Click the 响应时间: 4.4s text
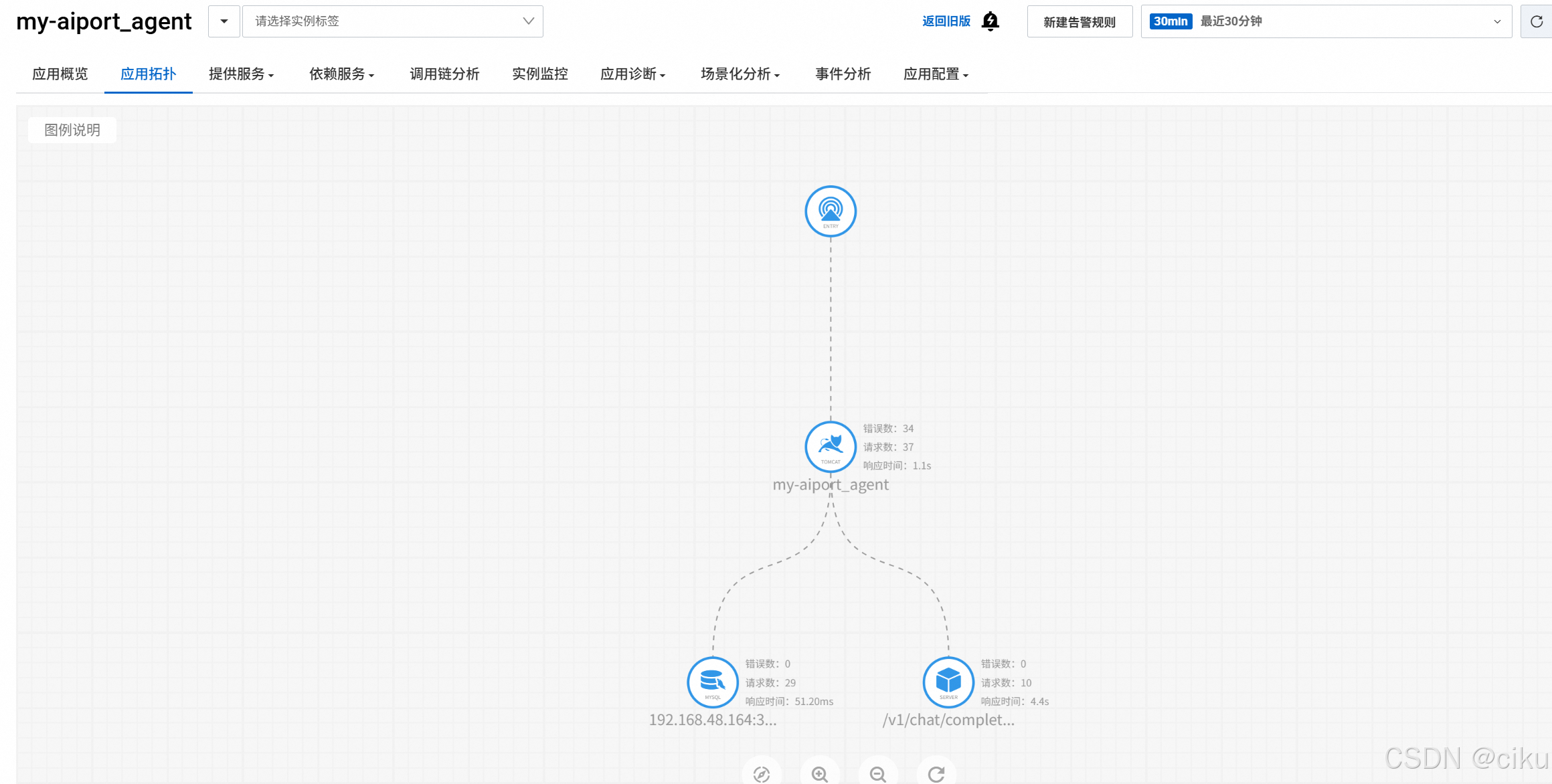This screenshot has width=1552, height=784. click(1015, 702)
